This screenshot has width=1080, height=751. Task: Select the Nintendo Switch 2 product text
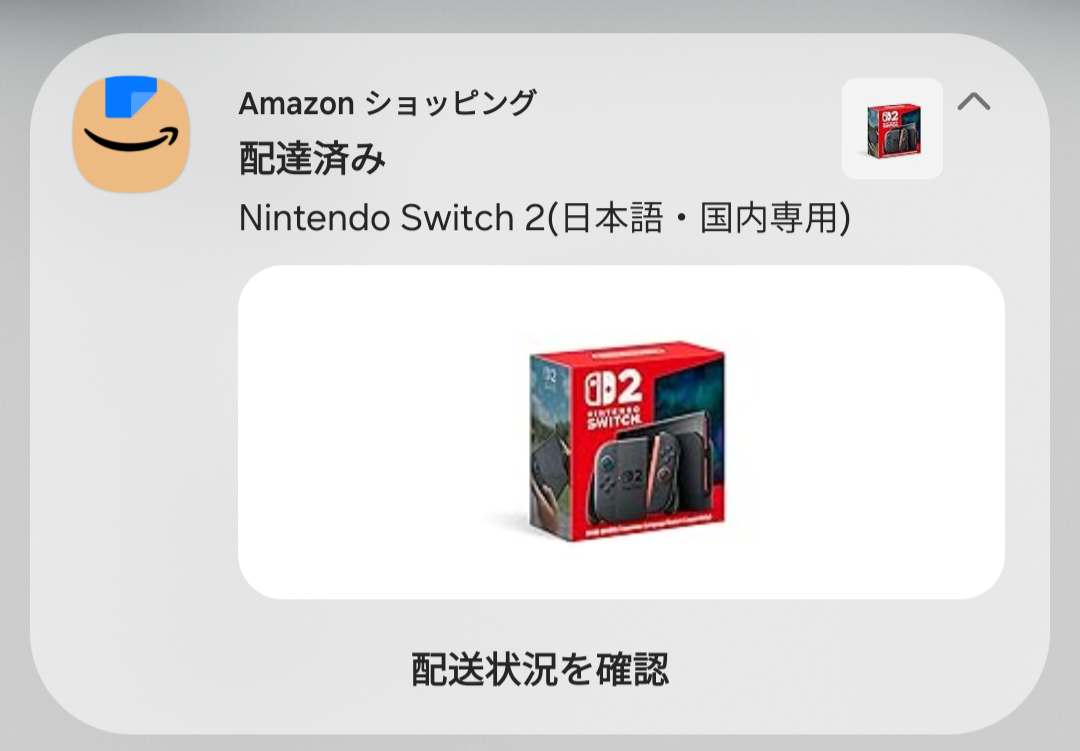(x=544, y=218)
